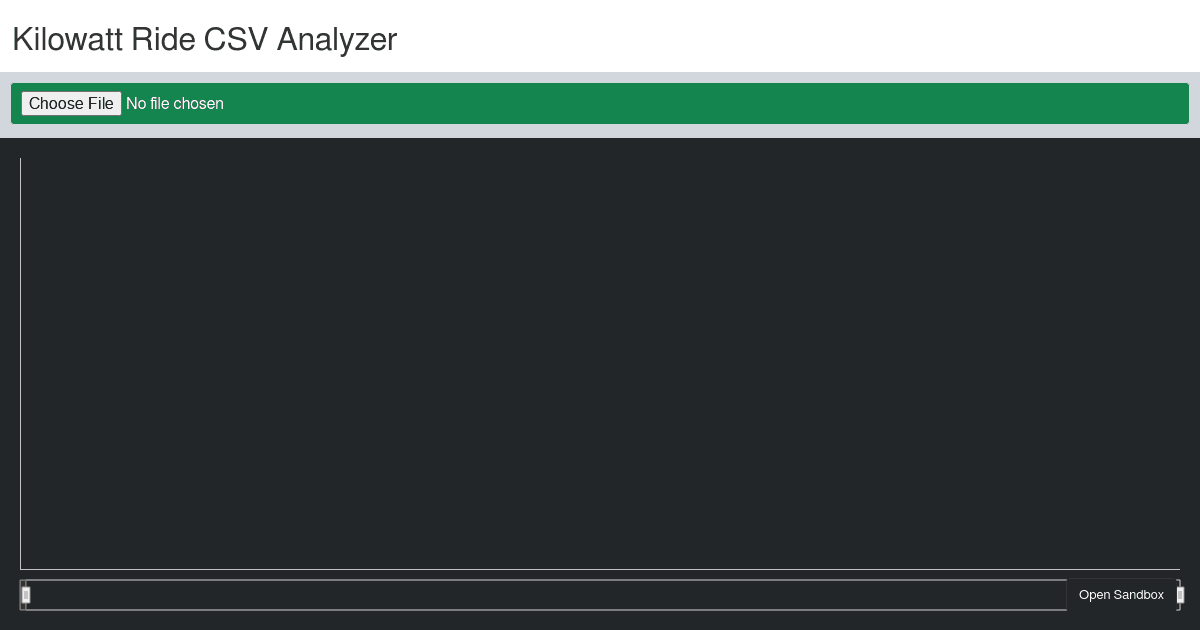Activate file picker from Choose File
The height and width of the screenshot is (630, 1200).
(71, 103)
